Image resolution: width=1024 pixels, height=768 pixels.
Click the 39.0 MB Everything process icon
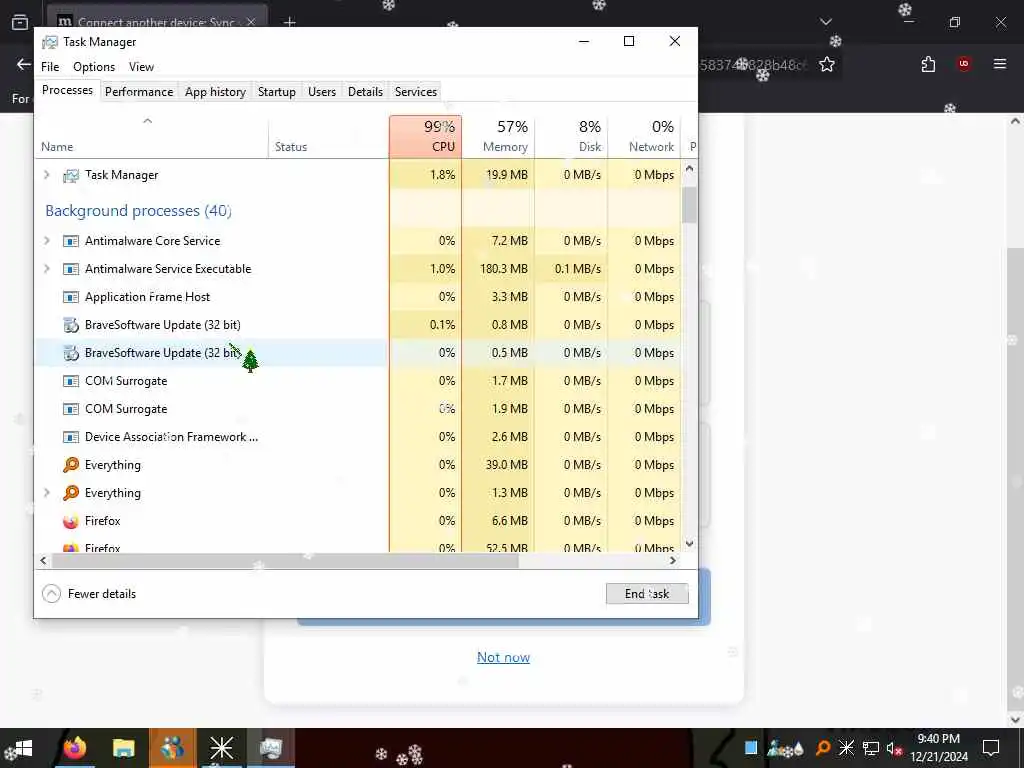(71, 465)
